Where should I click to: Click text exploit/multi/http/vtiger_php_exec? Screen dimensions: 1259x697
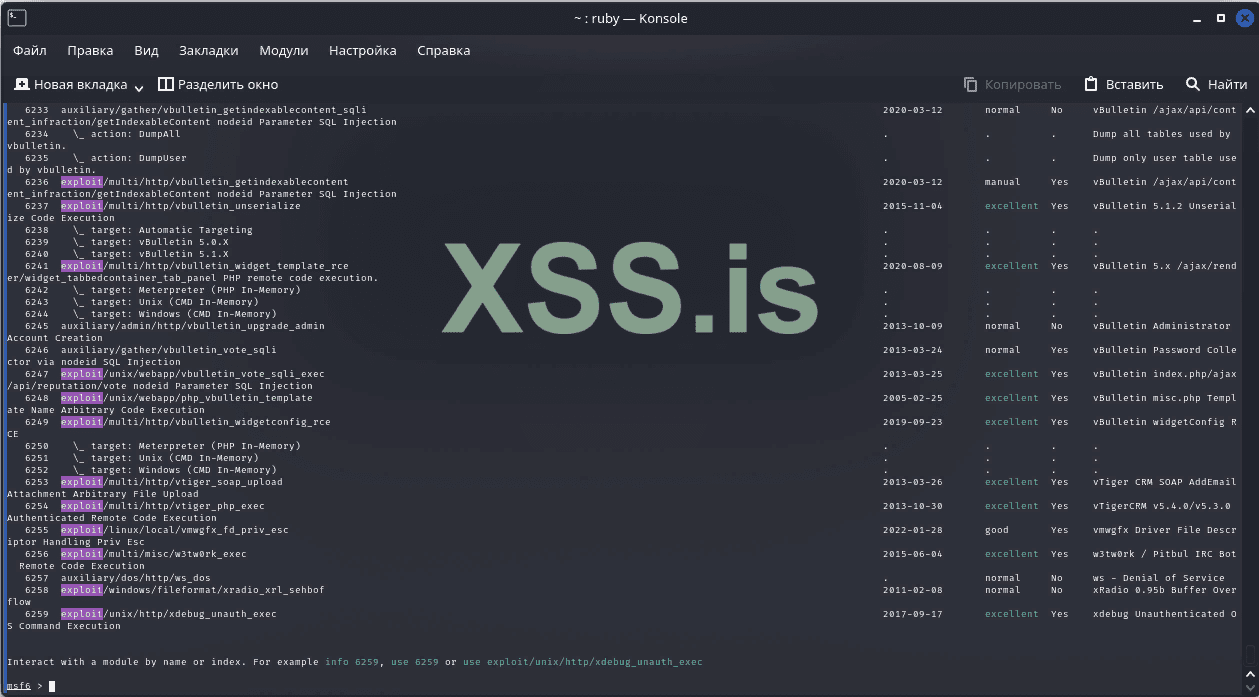click(x=163, y=506)
